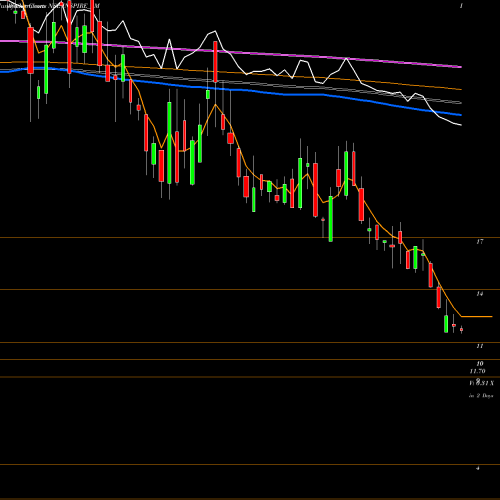Viewport: 500px width, 500px height.
Task: Click the final green candle near 11
Action: click(x=446, y=324)
